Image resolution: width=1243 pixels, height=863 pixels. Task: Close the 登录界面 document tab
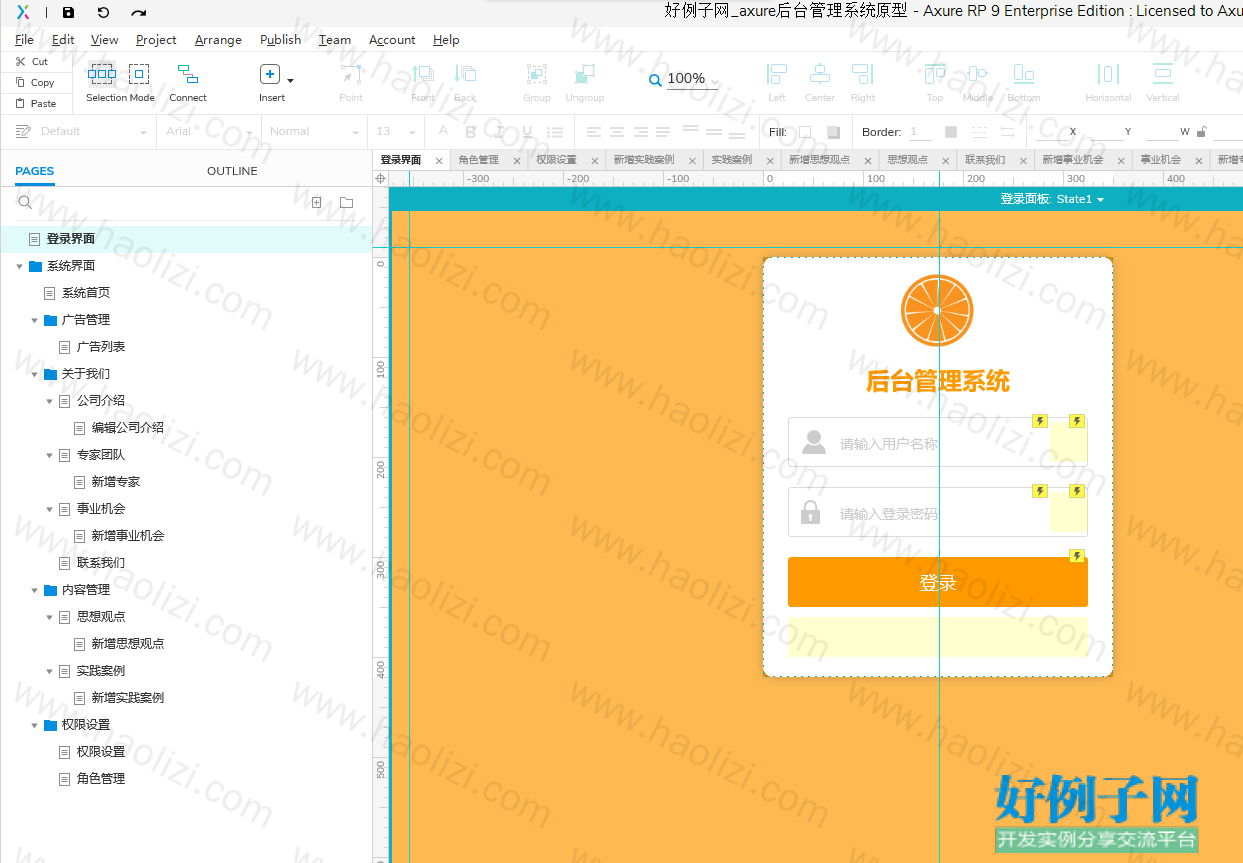tap(439, 161)
